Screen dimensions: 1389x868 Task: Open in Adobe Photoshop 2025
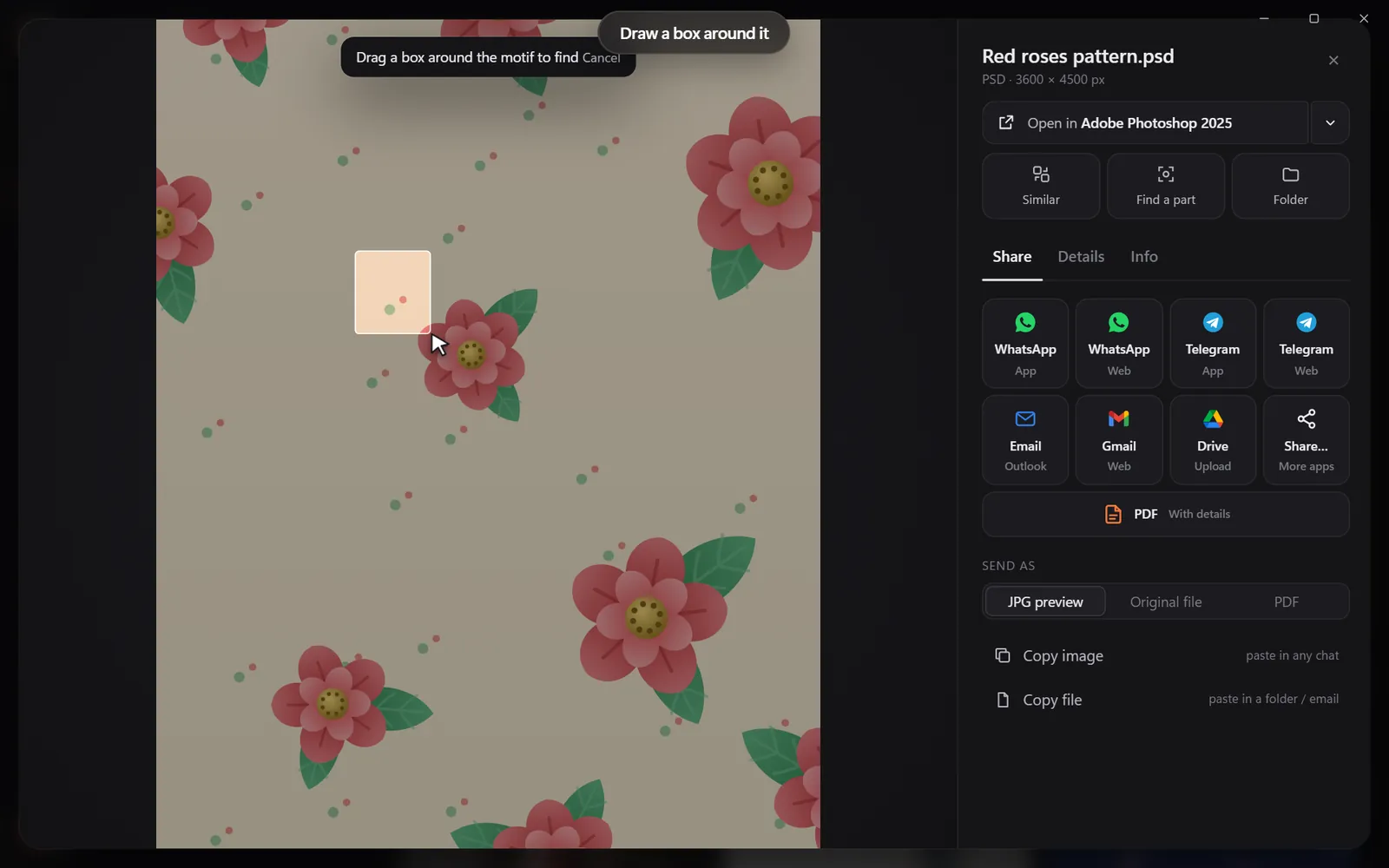click(1145, 123)
